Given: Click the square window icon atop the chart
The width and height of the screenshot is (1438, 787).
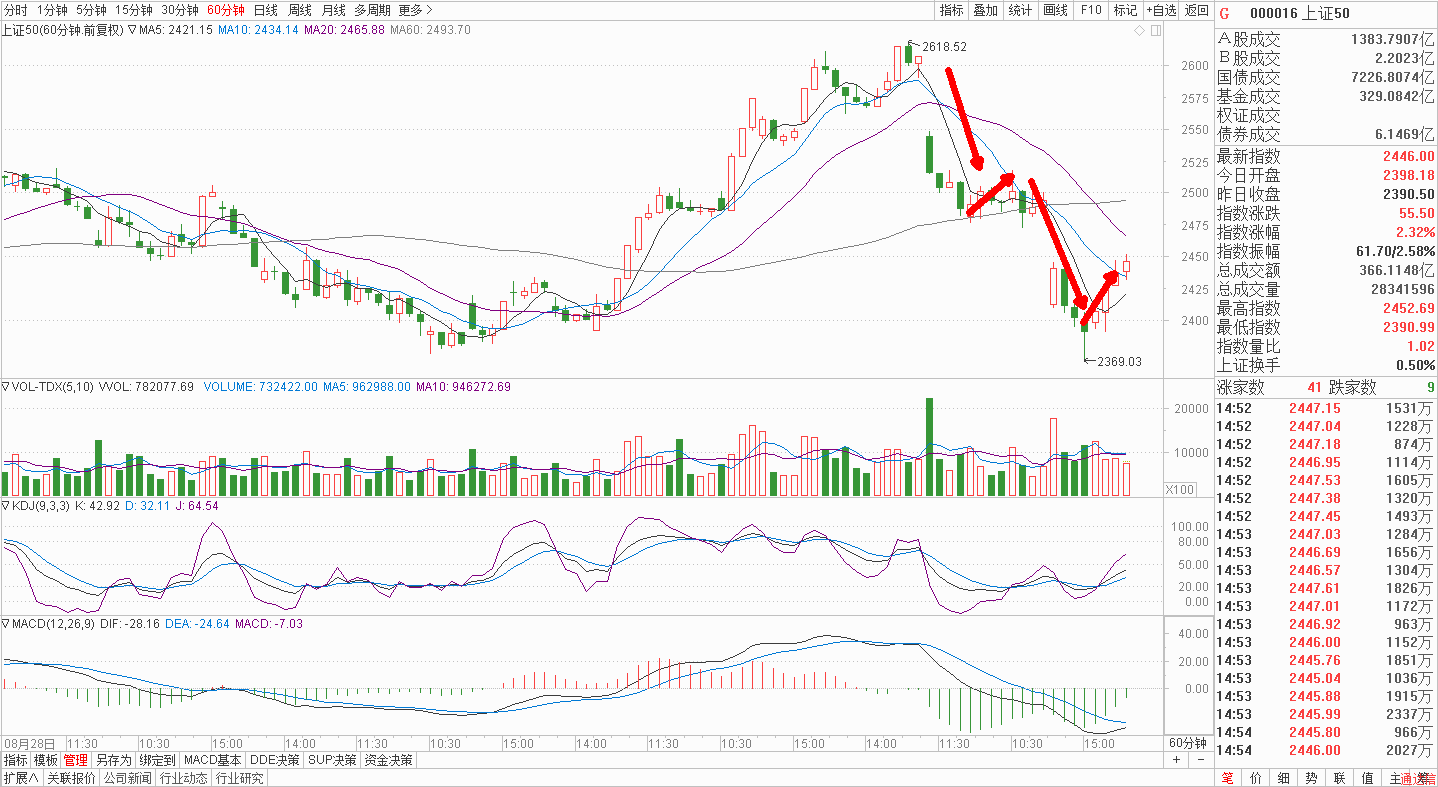Looking at the screenshot, I should coord(1155,31).
